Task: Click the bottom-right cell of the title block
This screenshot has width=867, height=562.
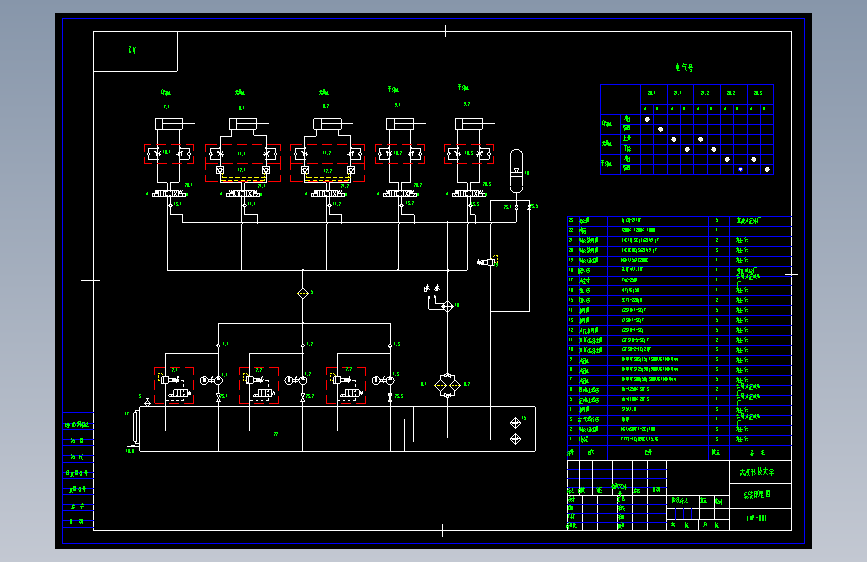Action: (x=760, y=519)
